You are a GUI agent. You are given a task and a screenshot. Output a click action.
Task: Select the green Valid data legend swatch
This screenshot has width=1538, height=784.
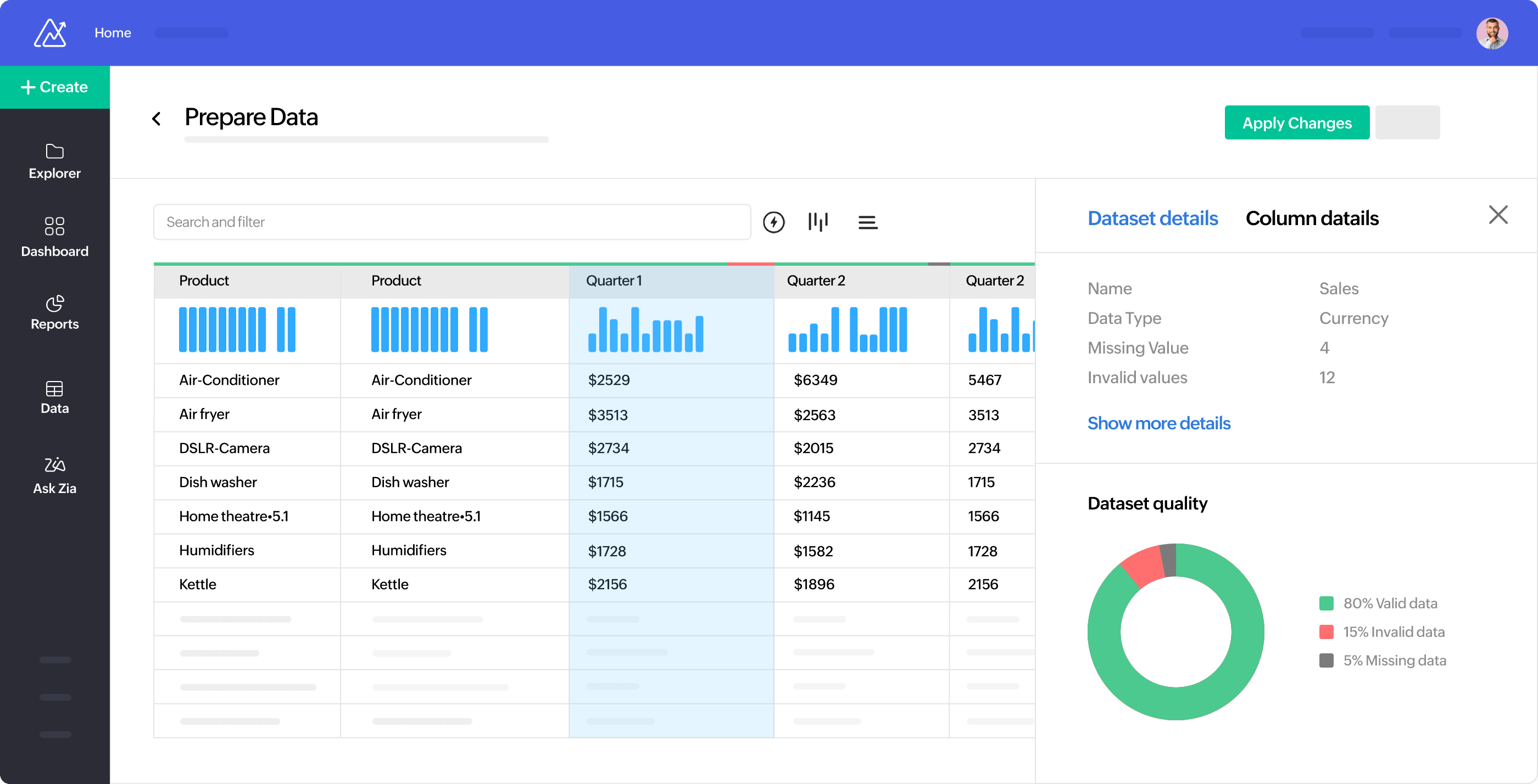[1327, 603]
